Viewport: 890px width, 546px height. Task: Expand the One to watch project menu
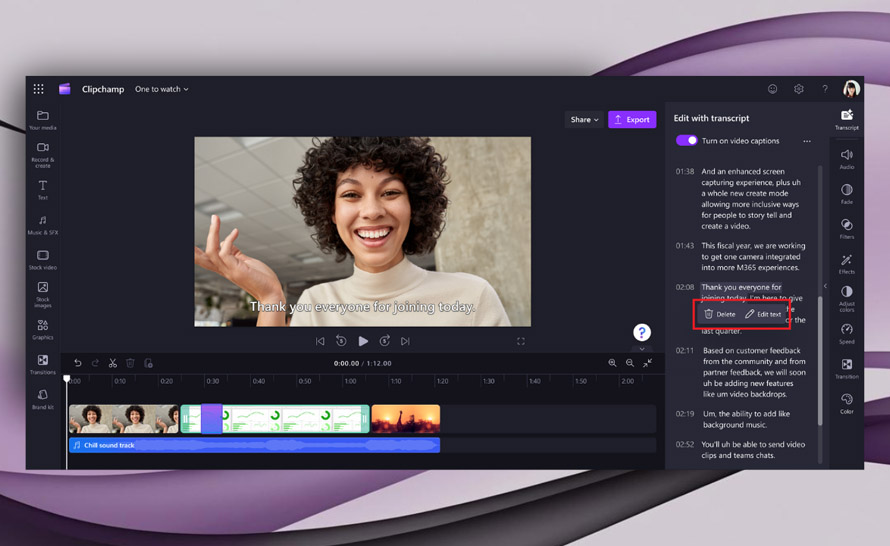pyautogui.click(x=162, y=89)
